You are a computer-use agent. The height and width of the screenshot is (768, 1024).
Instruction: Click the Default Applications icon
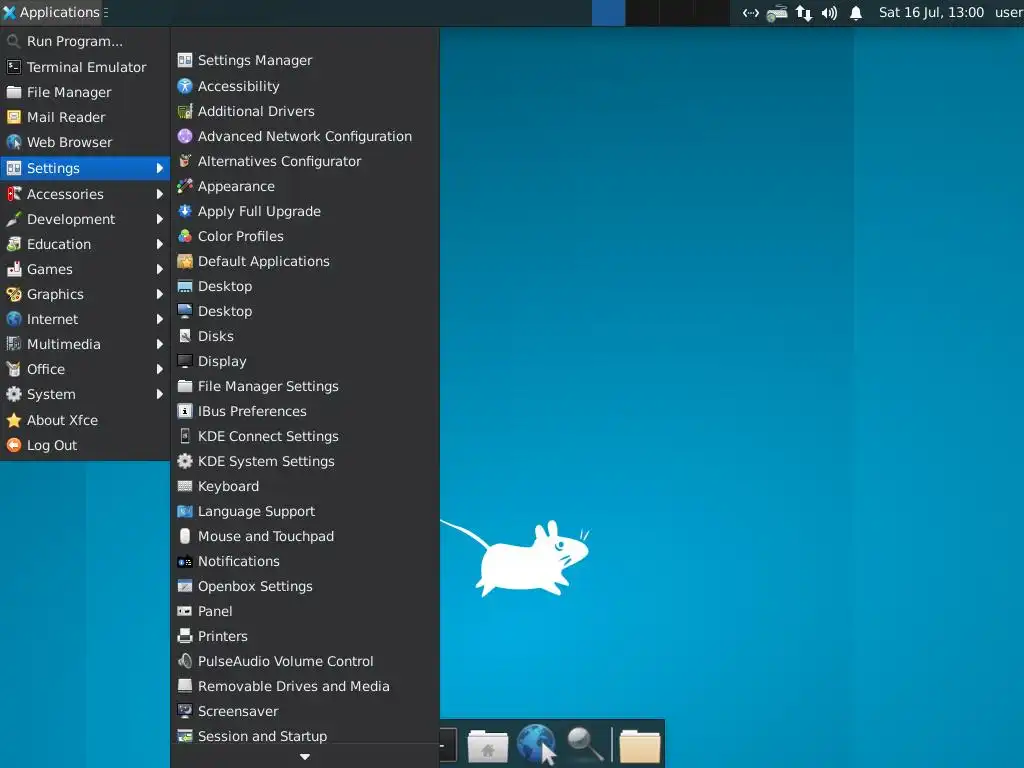click(185, 261)
